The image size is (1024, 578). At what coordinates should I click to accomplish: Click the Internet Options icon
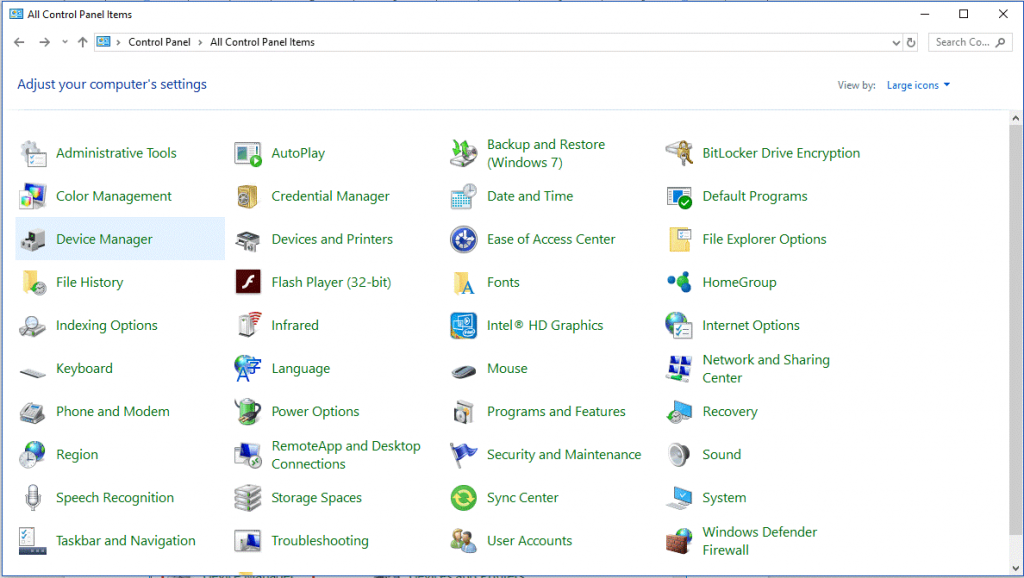click(x=679, y=326)
